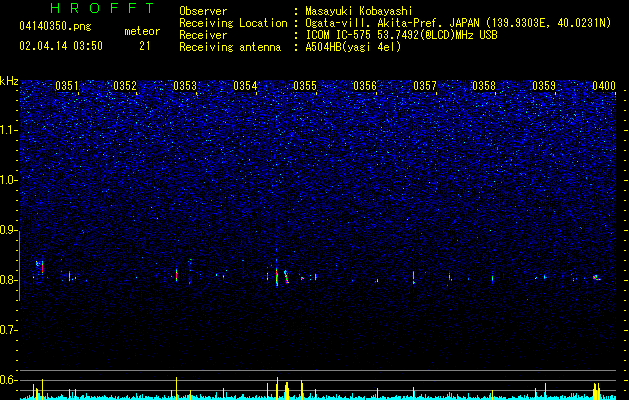629x400 pixels.
Task: Click the Receiver field label
Action: (203, 35)
